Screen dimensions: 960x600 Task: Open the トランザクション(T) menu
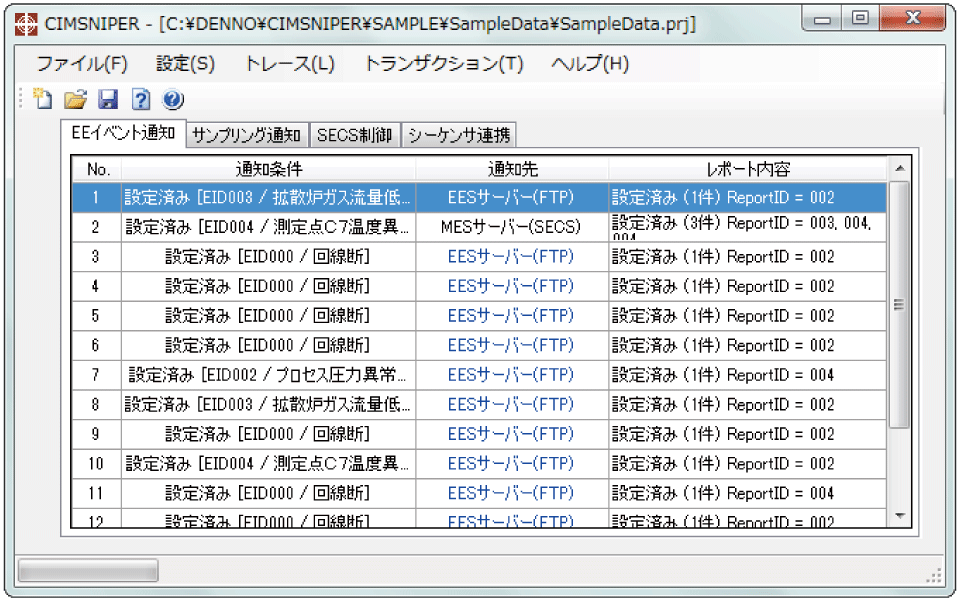[442, 64]
